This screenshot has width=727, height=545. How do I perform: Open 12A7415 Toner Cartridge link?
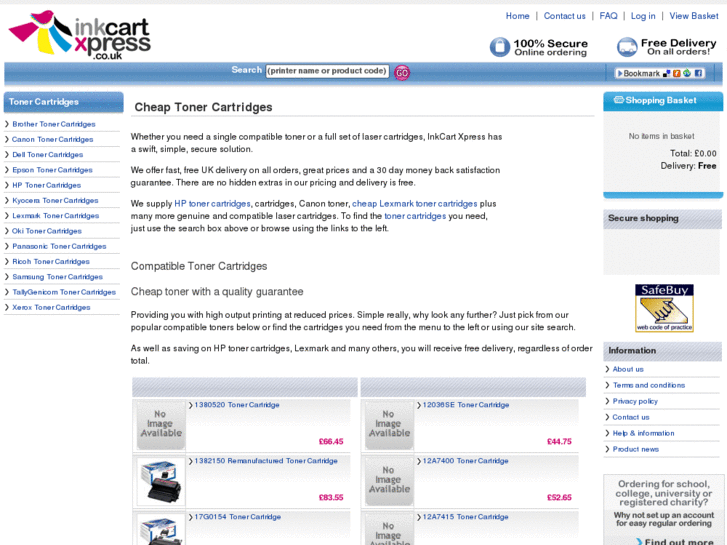(x=466, y=517)
